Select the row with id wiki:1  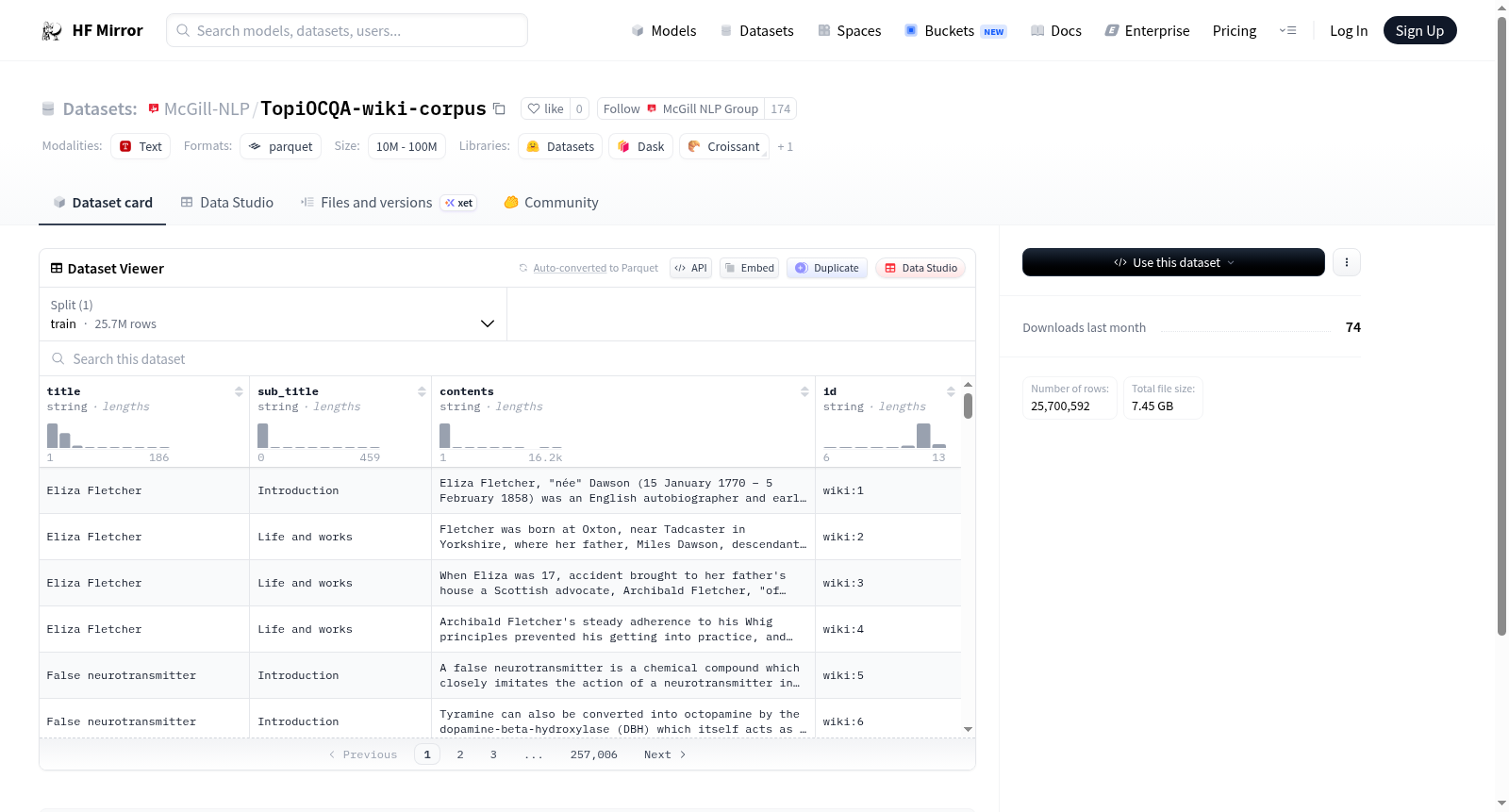click(x=500, y=490)
